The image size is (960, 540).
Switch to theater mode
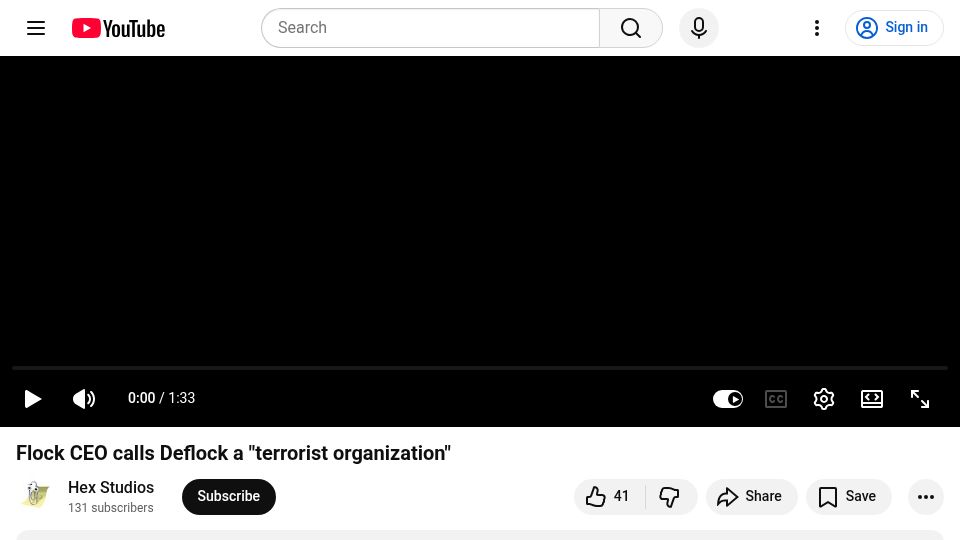[872, 399]
